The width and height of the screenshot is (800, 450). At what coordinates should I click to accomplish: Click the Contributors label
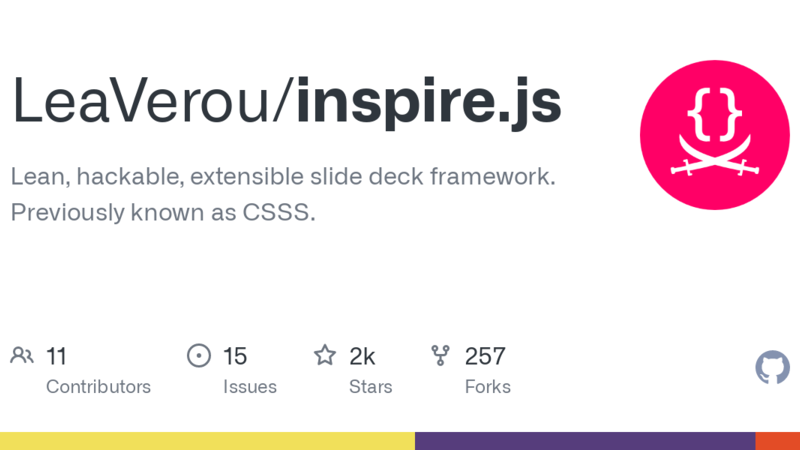tap(98, 386)
